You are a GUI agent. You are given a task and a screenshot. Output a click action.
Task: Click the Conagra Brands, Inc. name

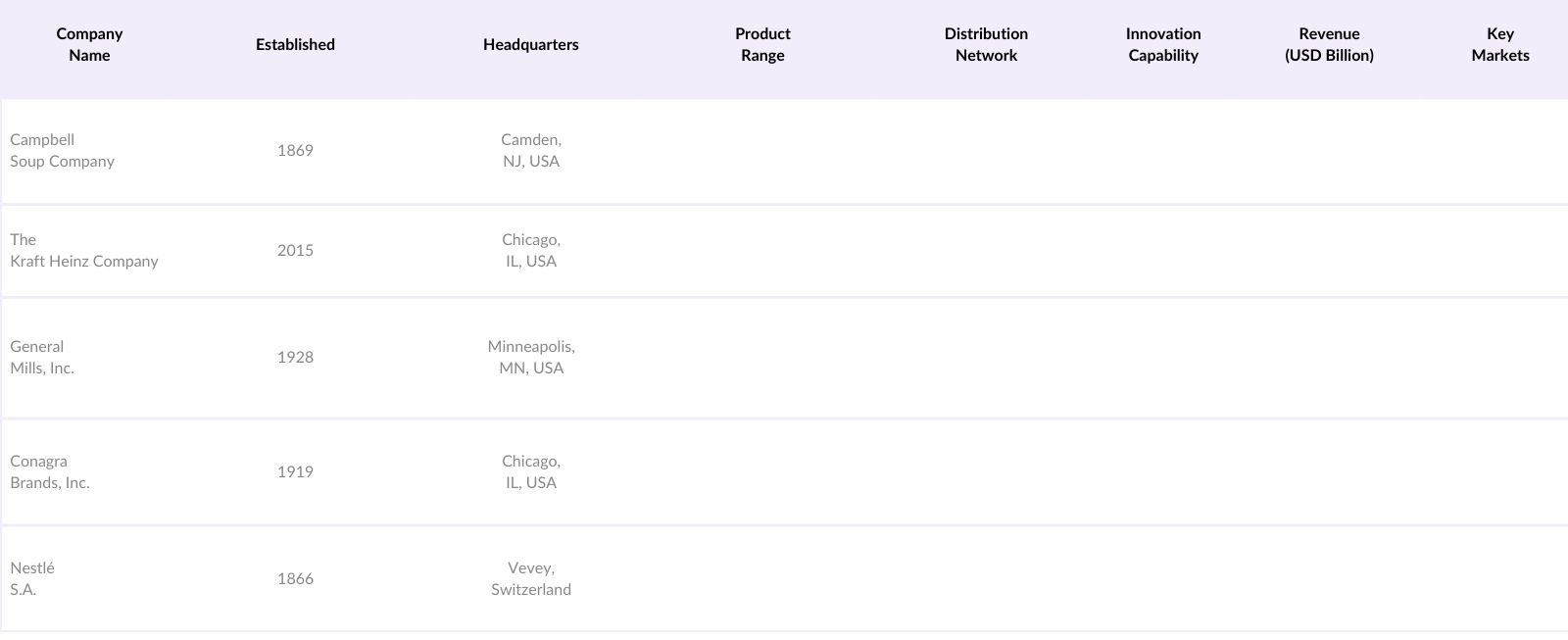click(50, 472)
